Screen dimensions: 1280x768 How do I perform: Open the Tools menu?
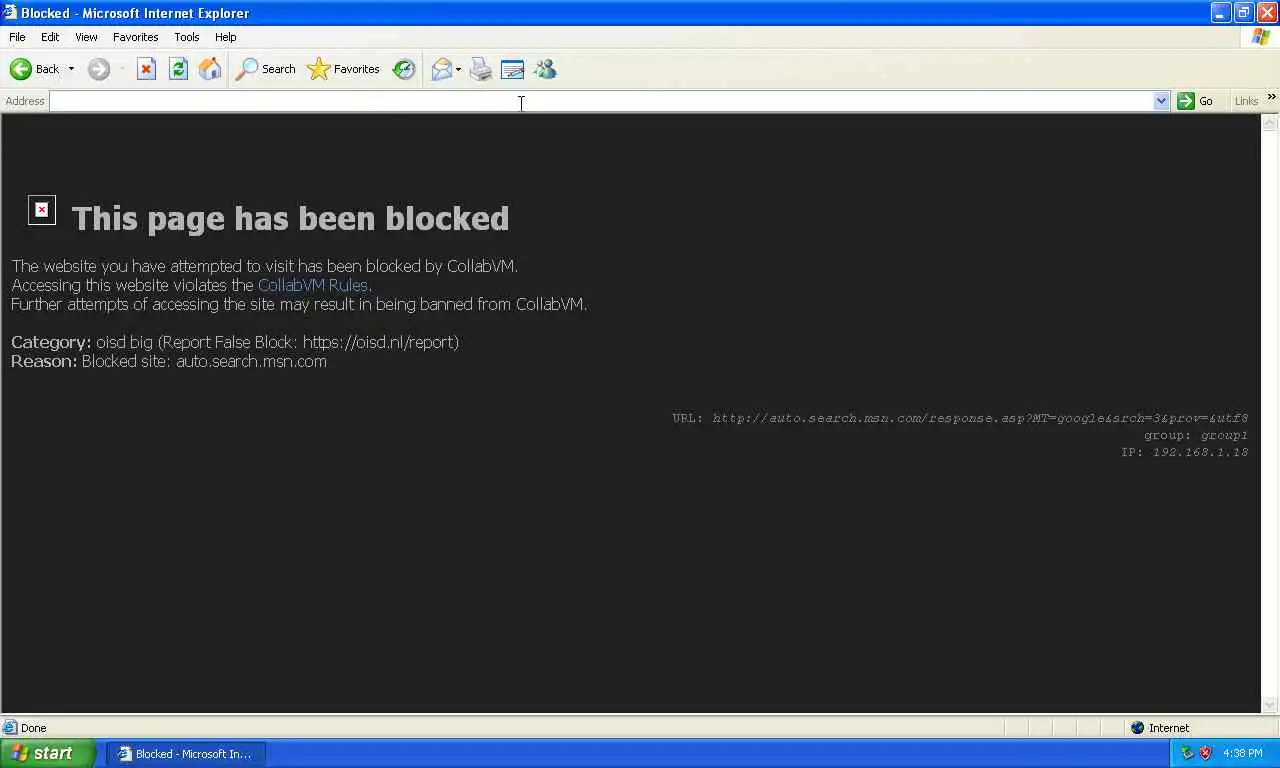coord(187,37)
